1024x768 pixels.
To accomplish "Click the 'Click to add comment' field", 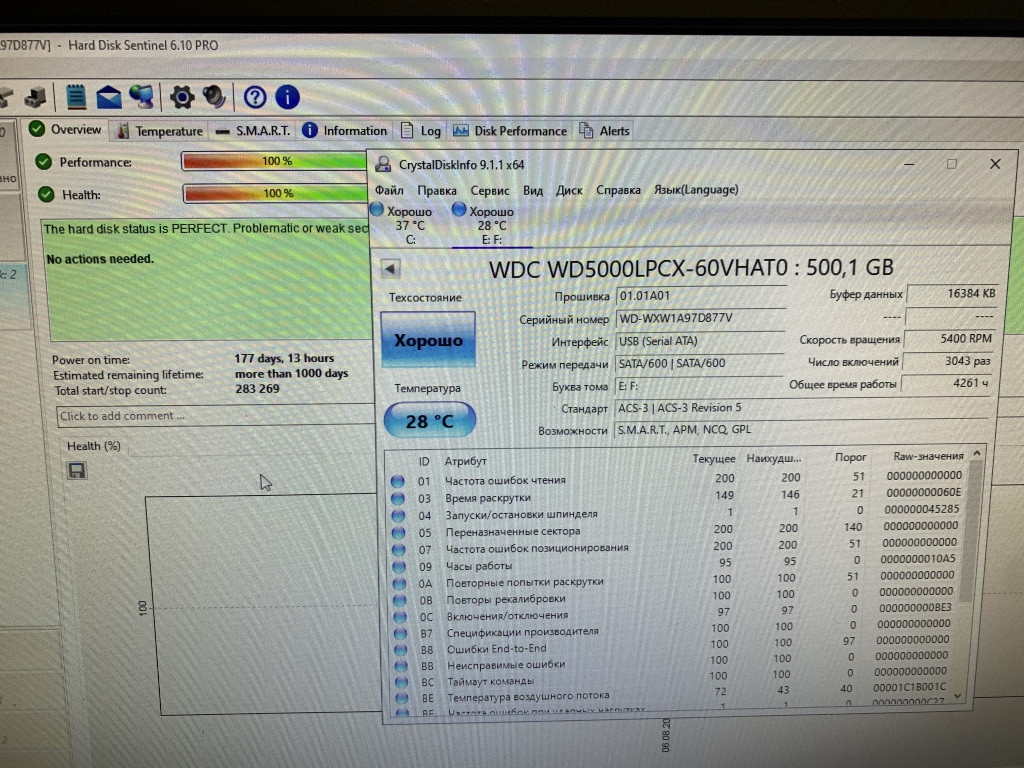I will click(216, 415).
